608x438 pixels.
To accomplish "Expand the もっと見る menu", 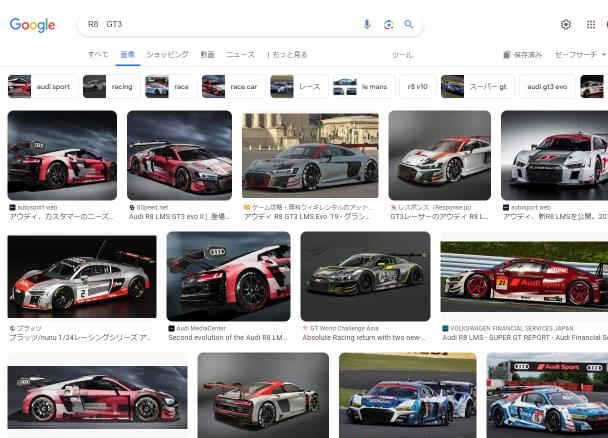I will click(287, 55).
